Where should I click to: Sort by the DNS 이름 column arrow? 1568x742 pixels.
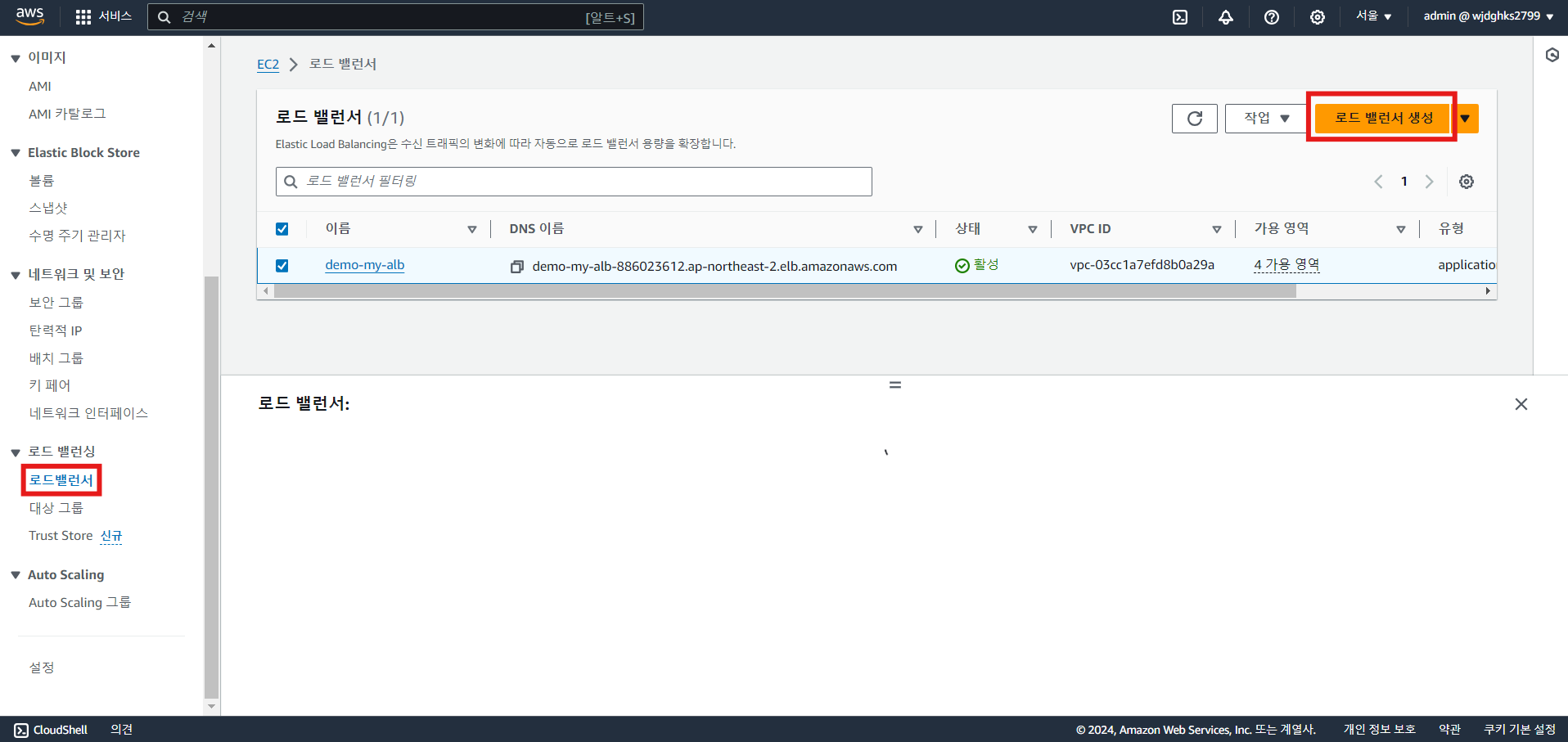click(918, 230)
